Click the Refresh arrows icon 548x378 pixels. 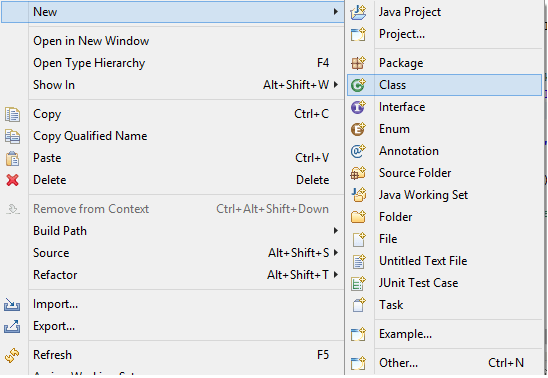point(12,355)
